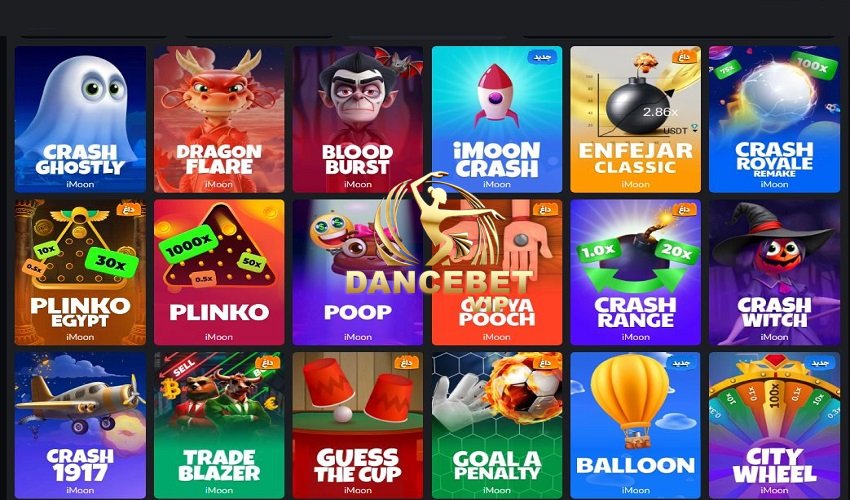Open the Guess the Cup game

coord(358,425)
